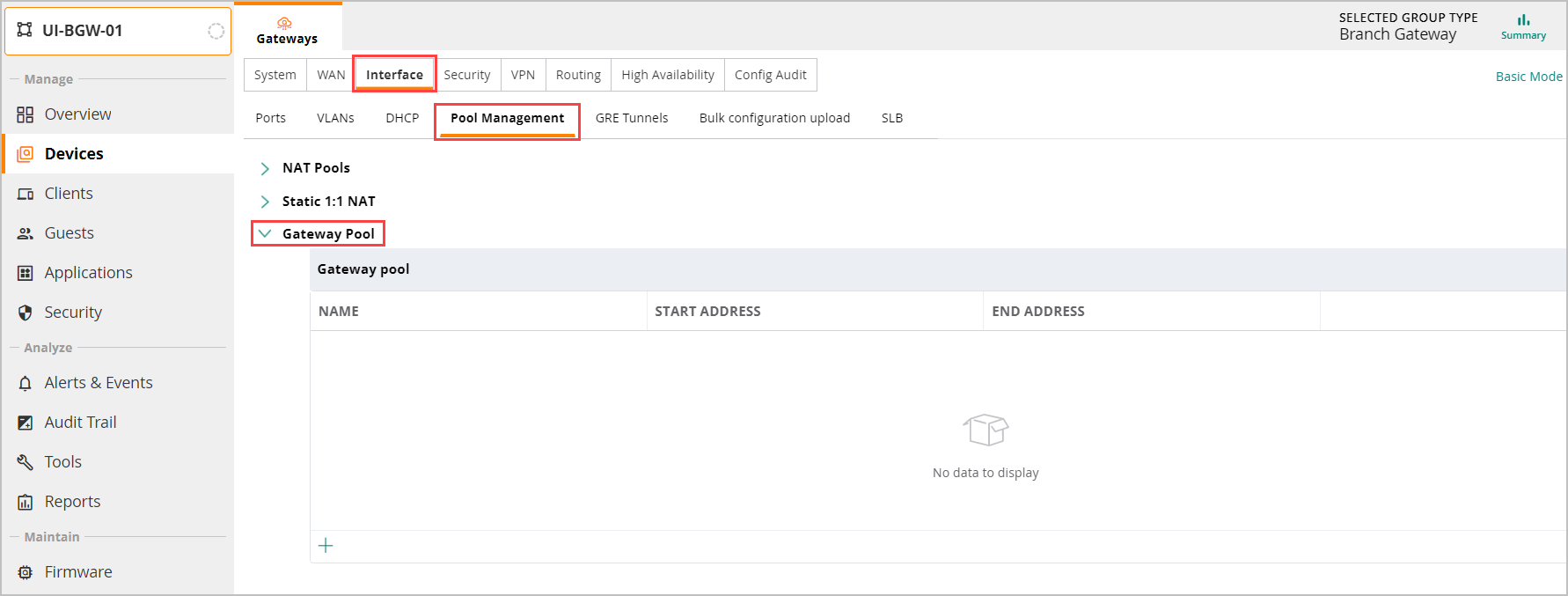Switch to the GRE Tunnels sub-tab
This screenshot has height=596, width=1568.
[632, 118]
